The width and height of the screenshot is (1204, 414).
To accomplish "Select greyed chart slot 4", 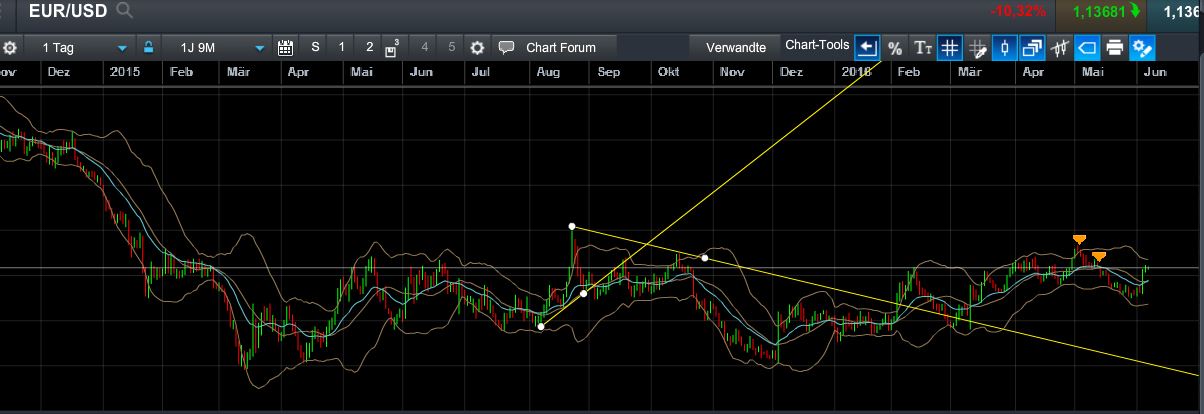I will [x=424, y=47].
